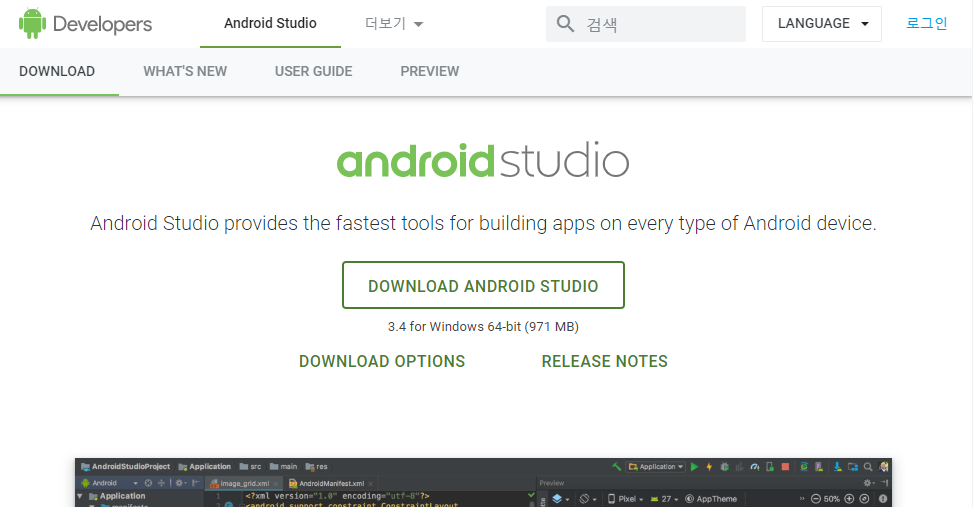
Task: Click the 검색 search input field
Action: click(646, 24)
